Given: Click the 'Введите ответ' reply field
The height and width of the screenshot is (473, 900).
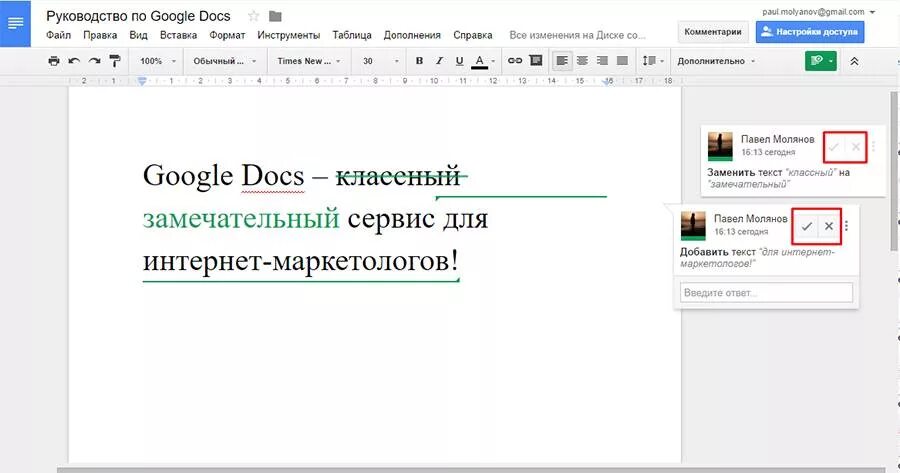Looking at the screenshot, I should point(766,292).
